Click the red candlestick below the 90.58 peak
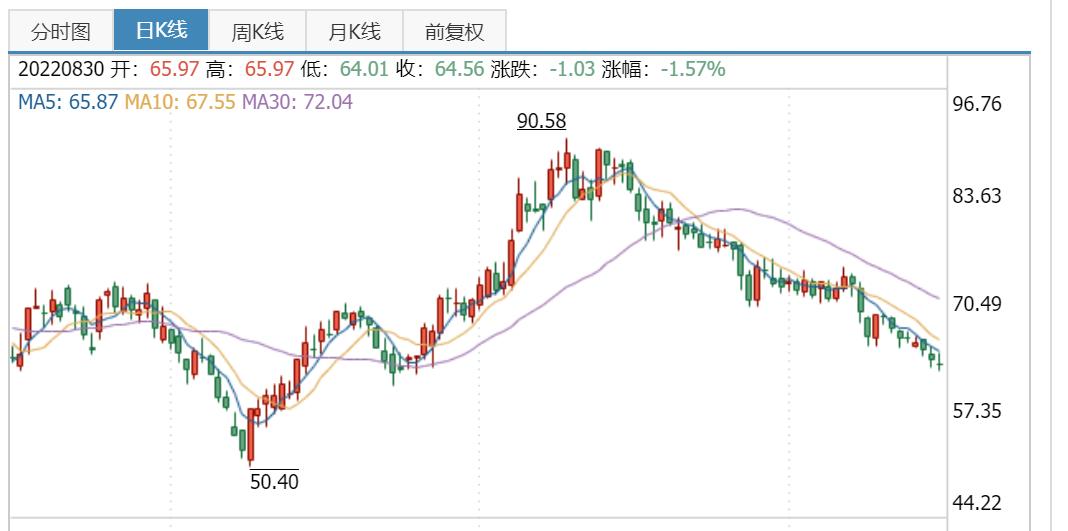 (x=567, y=160)
